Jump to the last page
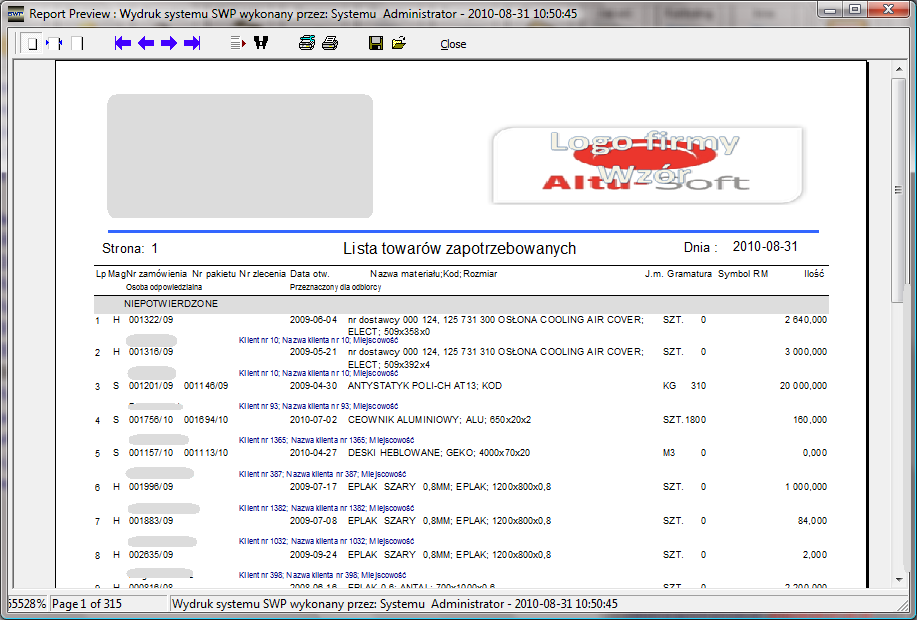 pyautogui.click(x=192, y=44)
